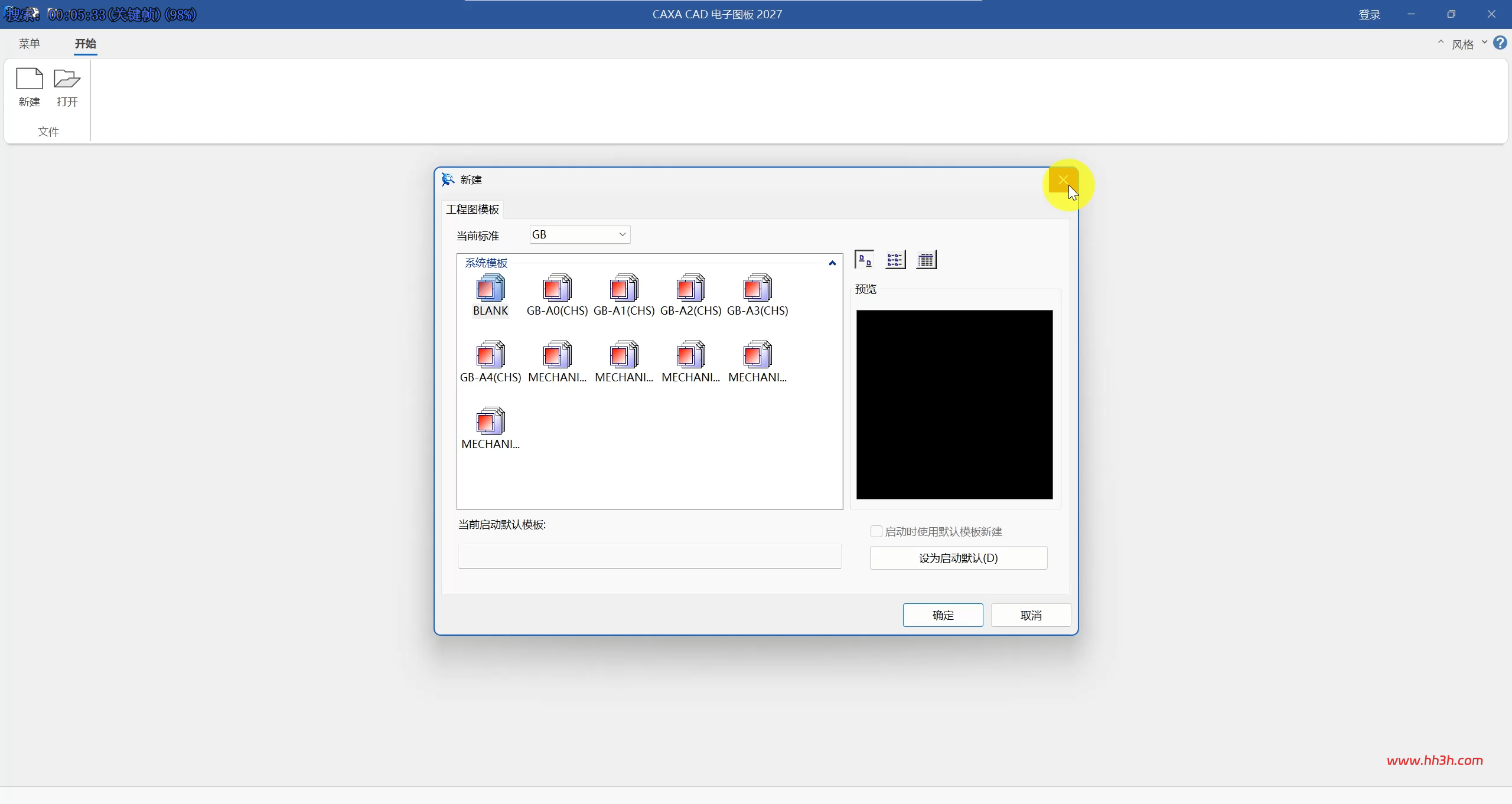Image resolution: width=1512 pixels, height=804 pixels.
Task: Click the black 预览 preview thumbnail
Action: click(x=954, y=404)
